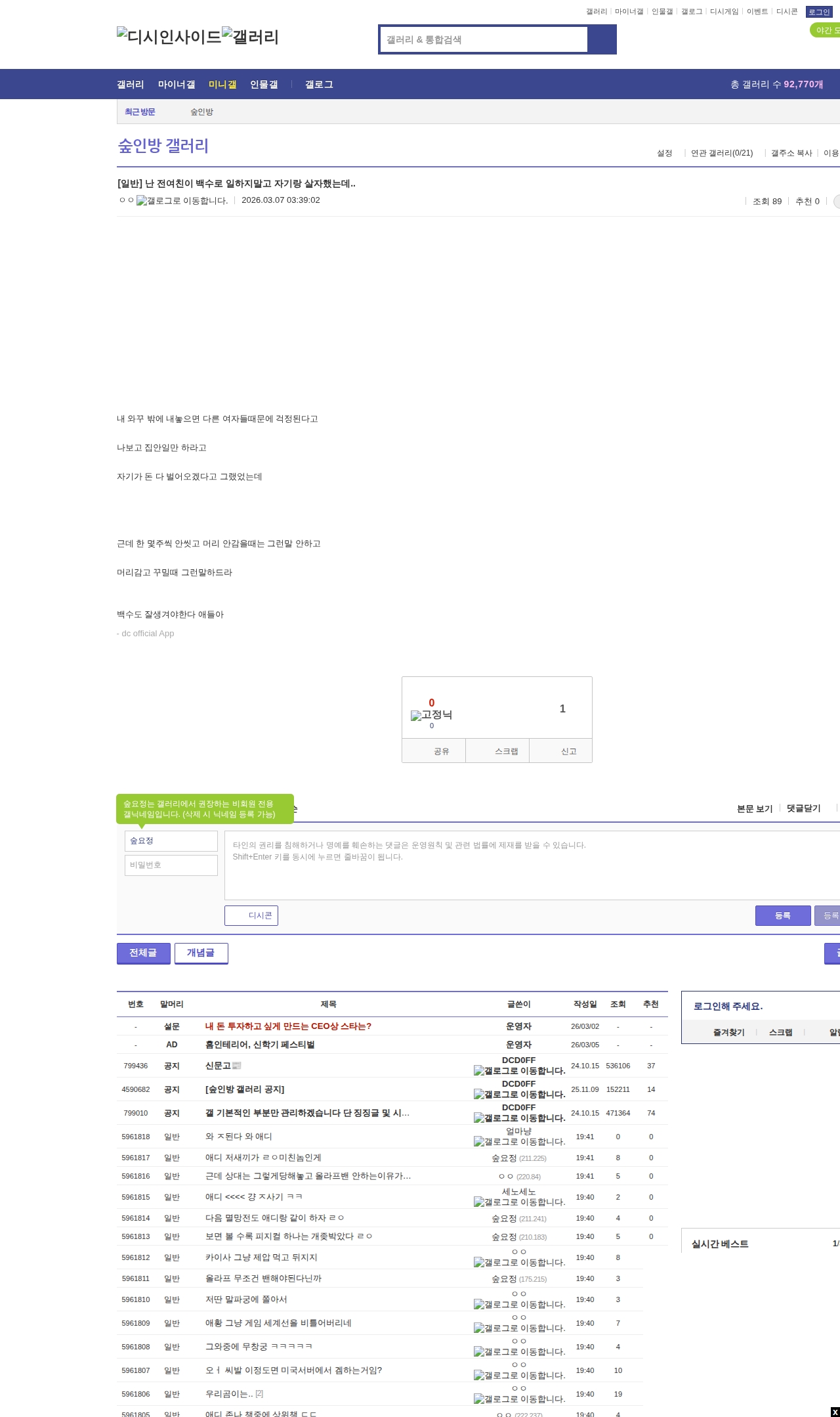Open 디시게임 in the top utility links
Screen dimensions: 840x1417
tap(724, 12)
